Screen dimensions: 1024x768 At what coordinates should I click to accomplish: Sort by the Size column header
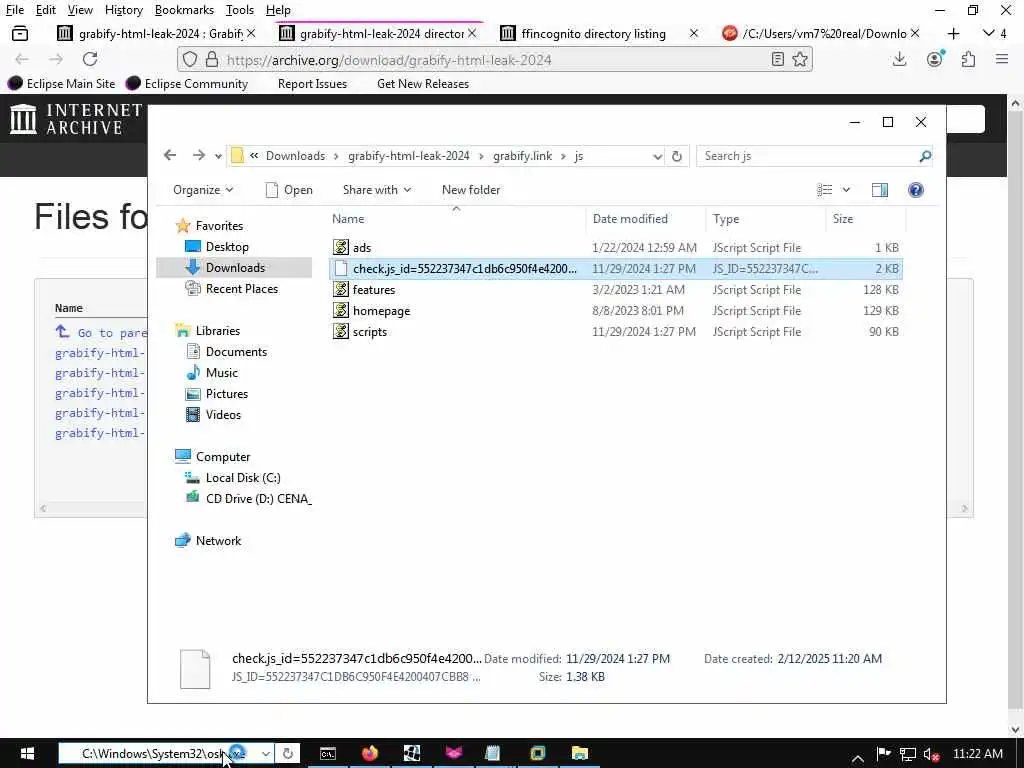(865, 219)
